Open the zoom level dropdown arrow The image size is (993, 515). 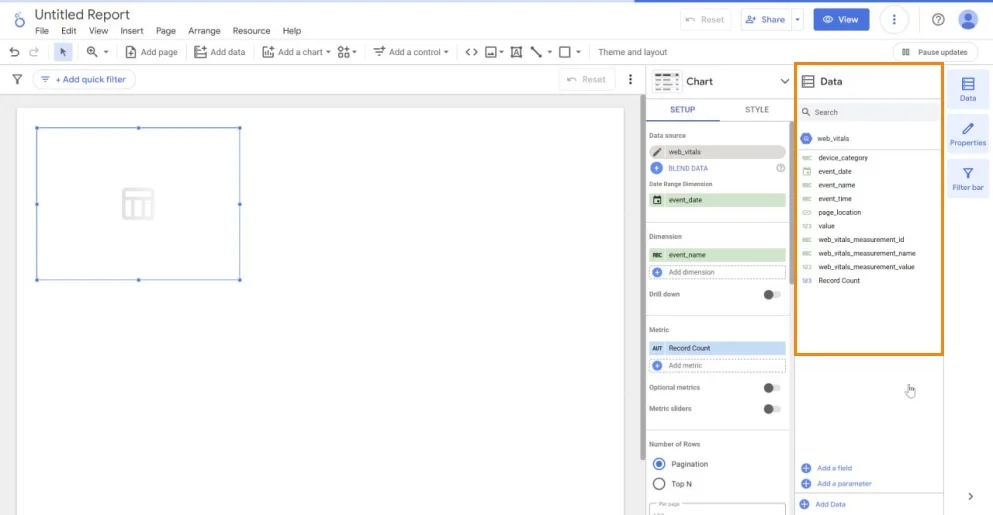click(106, 52)
